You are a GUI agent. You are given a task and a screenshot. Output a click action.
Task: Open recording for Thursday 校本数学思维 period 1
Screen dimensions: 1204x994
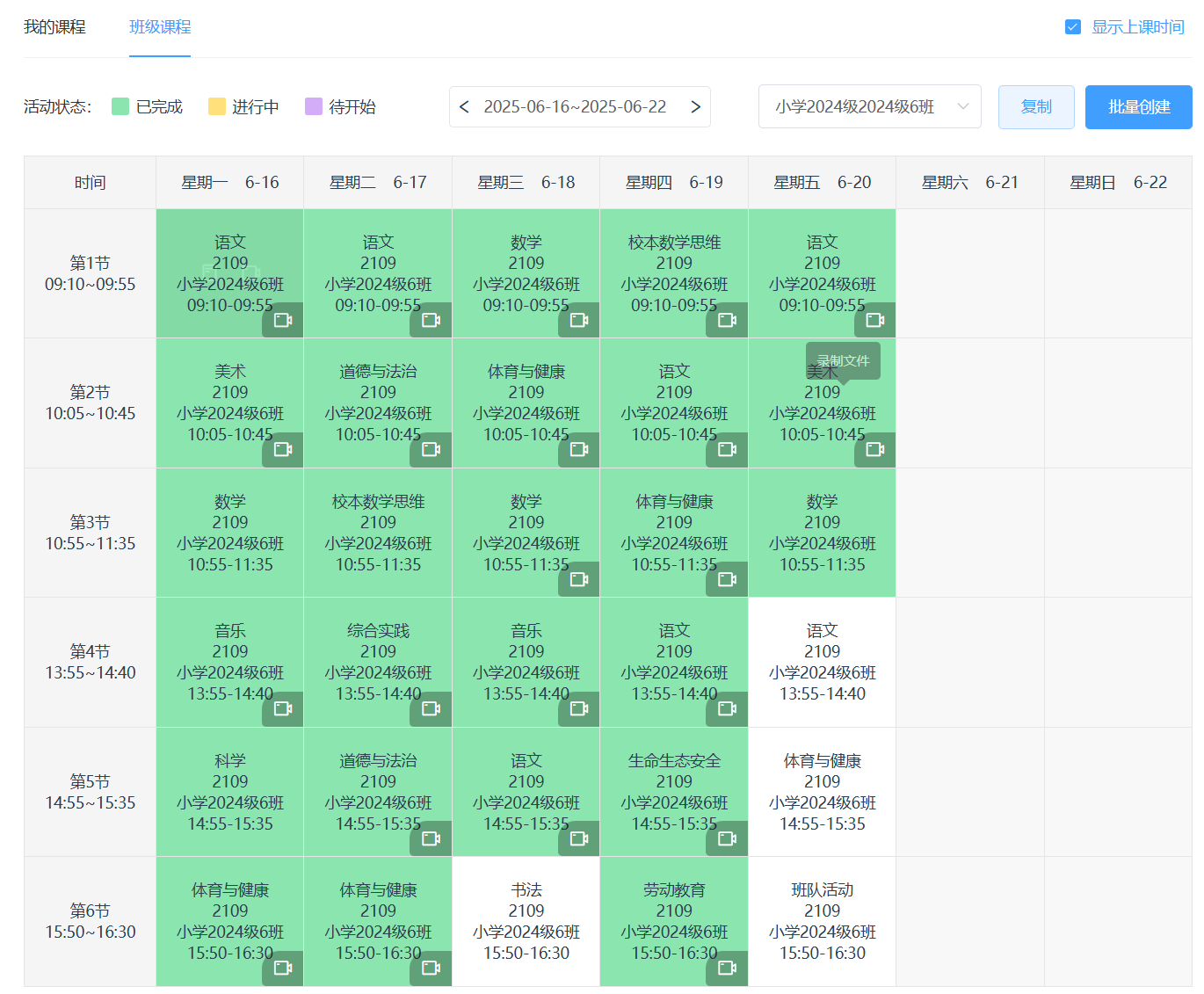coord(727,320)
